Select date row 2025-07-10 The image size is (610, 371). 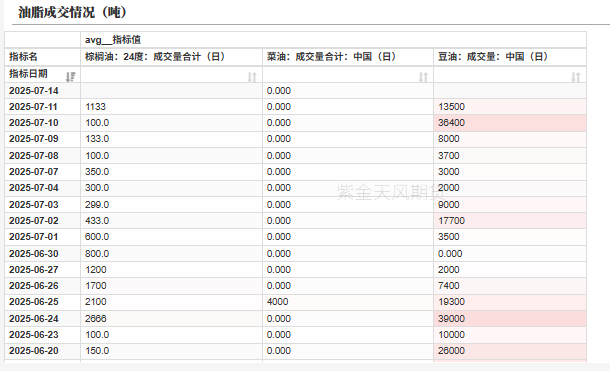pyautogui.click(x=34, y=123)
